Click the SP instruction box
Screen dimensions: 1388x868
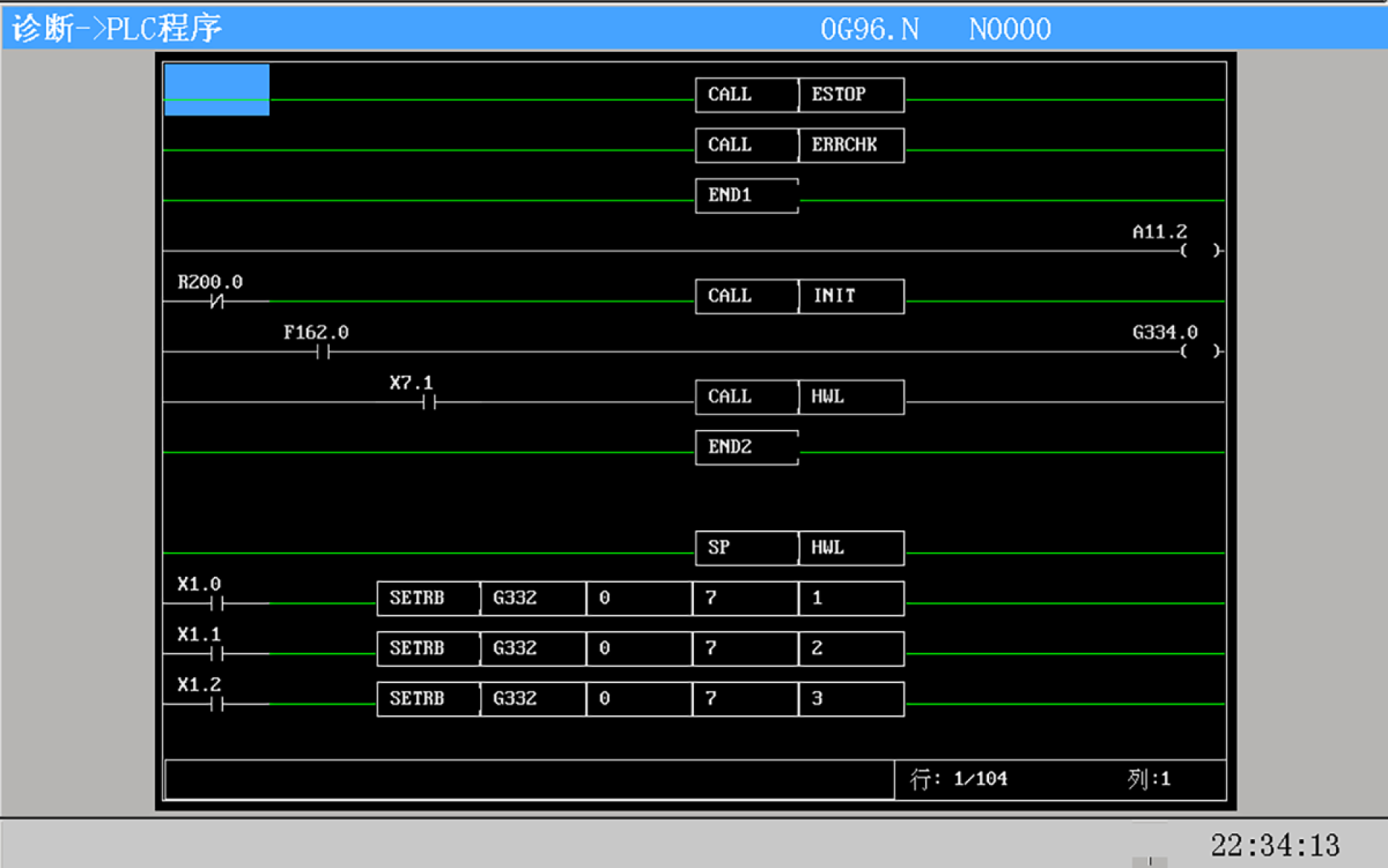pyautogui.click(x=747, y=548)
